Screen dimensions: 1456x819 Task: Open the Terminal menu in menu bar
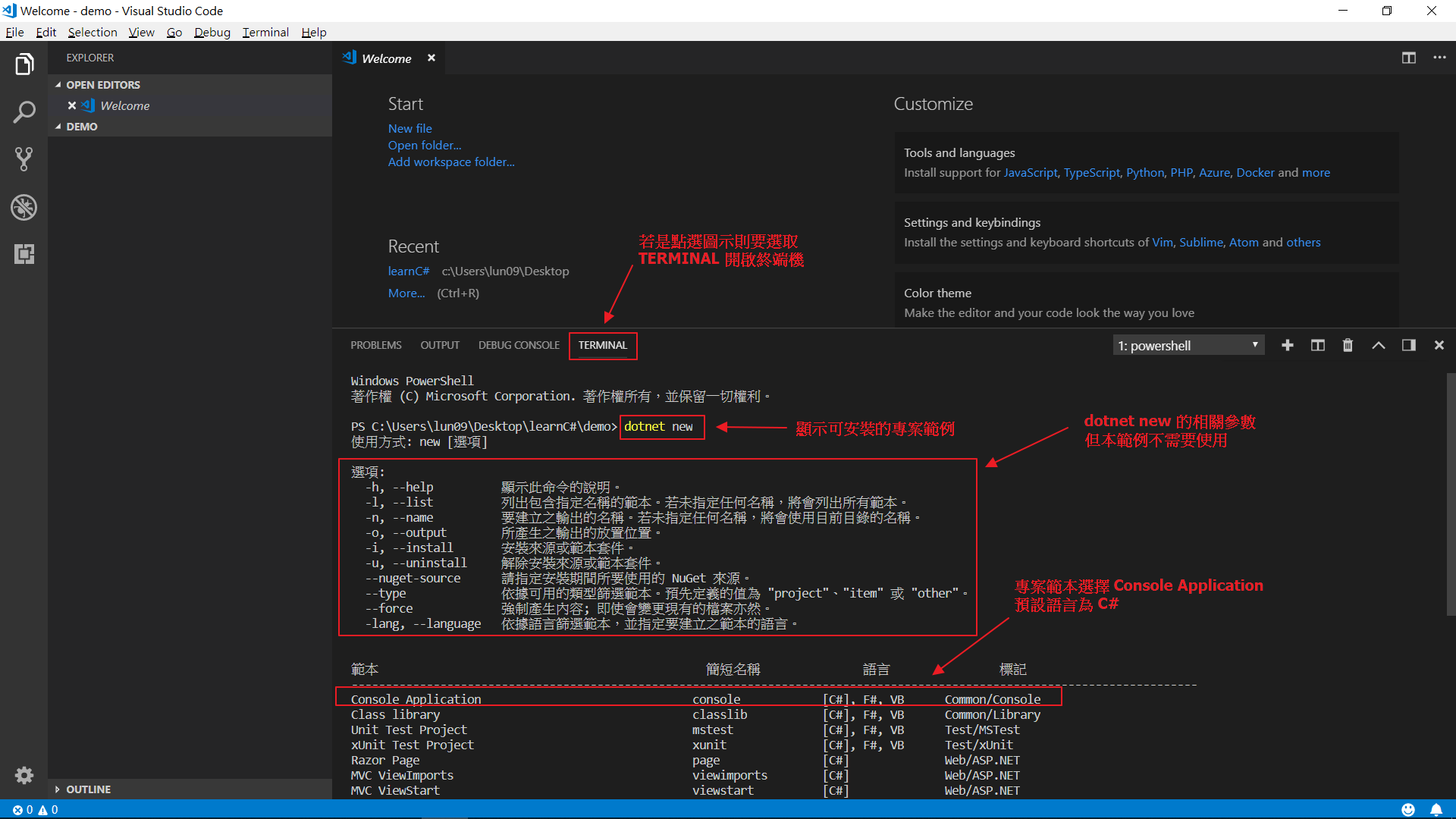click(265, 32)
